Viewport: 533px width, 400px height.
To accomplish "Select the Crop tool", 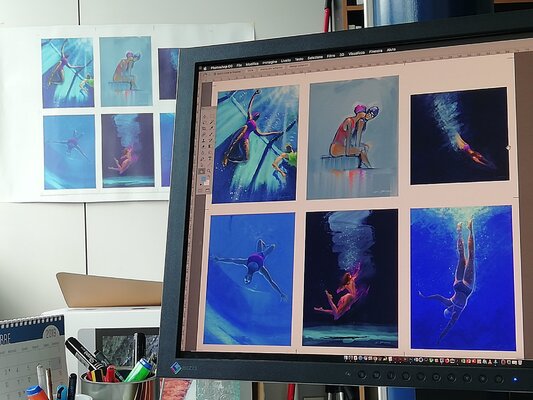I will (204, 128).
